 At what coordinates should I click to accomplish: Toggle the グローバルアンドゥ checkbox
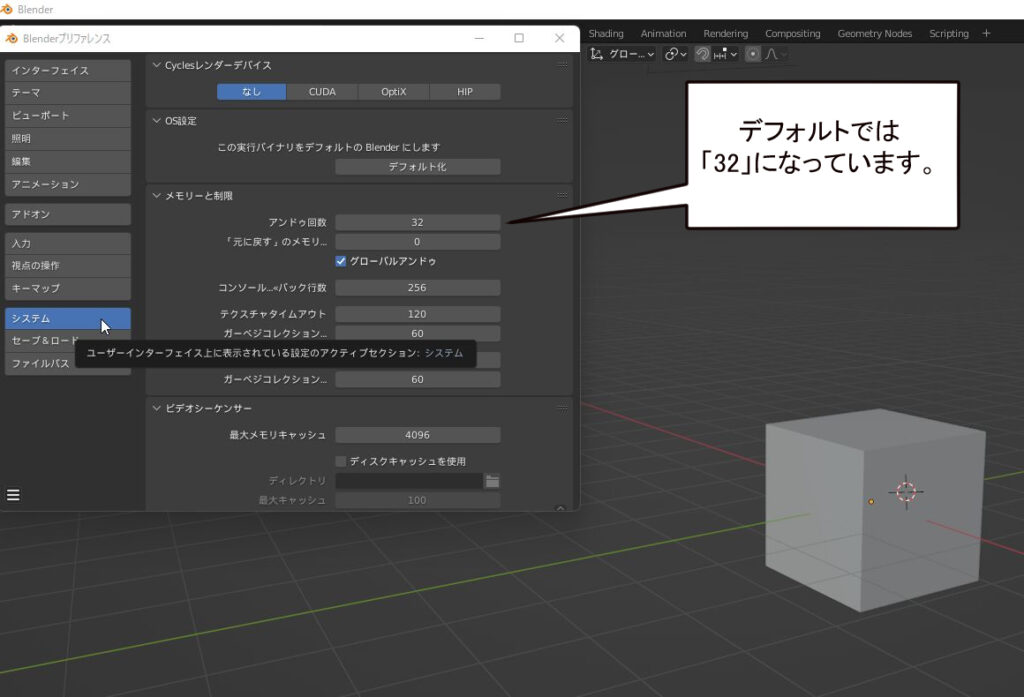pyautogui.click(x=340, y=261)
